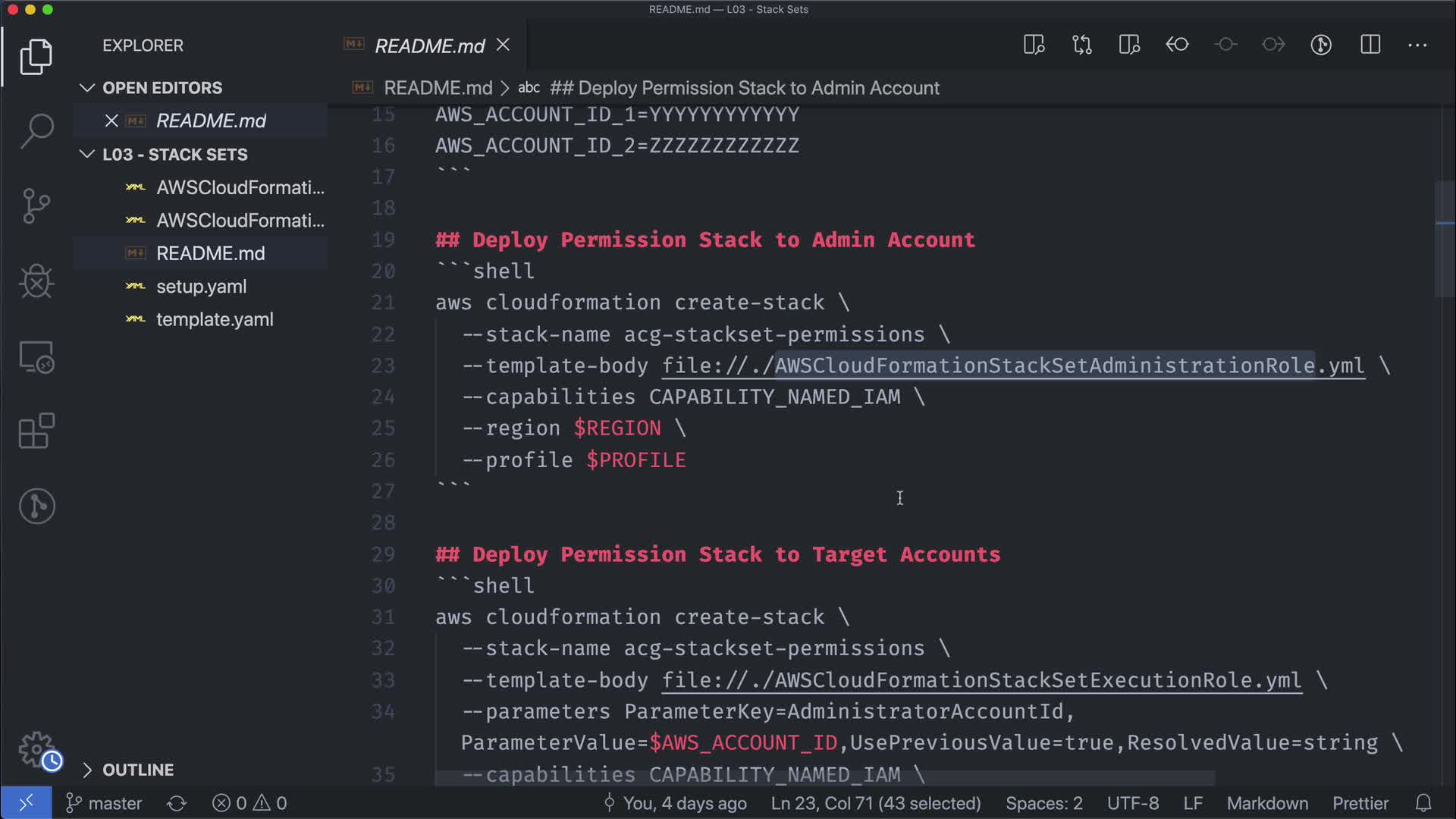Screen dimensions: 1456x819
Task: Click the notifications bell in status bar
Action: pyautogui.click(x=1423, y=803)
